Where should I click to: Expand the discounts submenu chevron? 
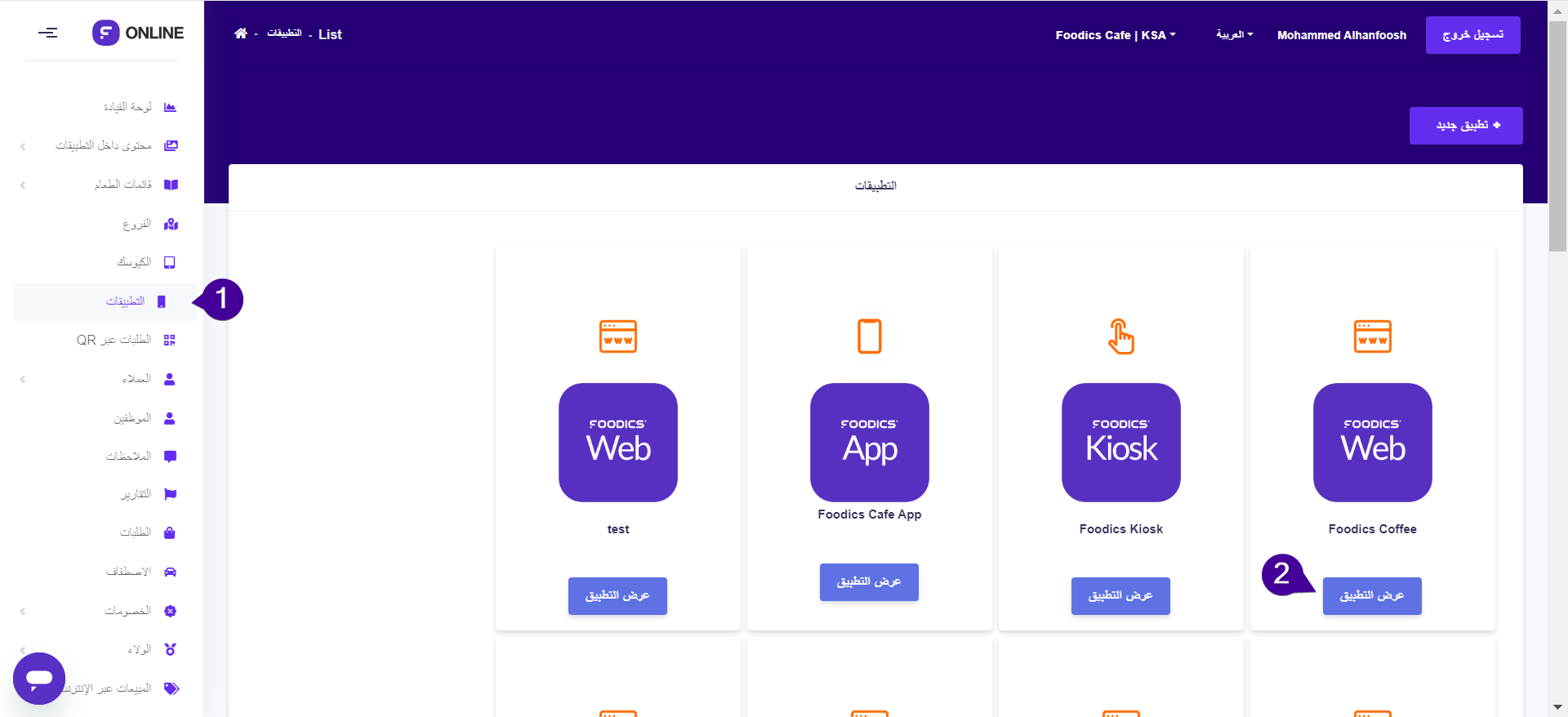coord(23,612)
